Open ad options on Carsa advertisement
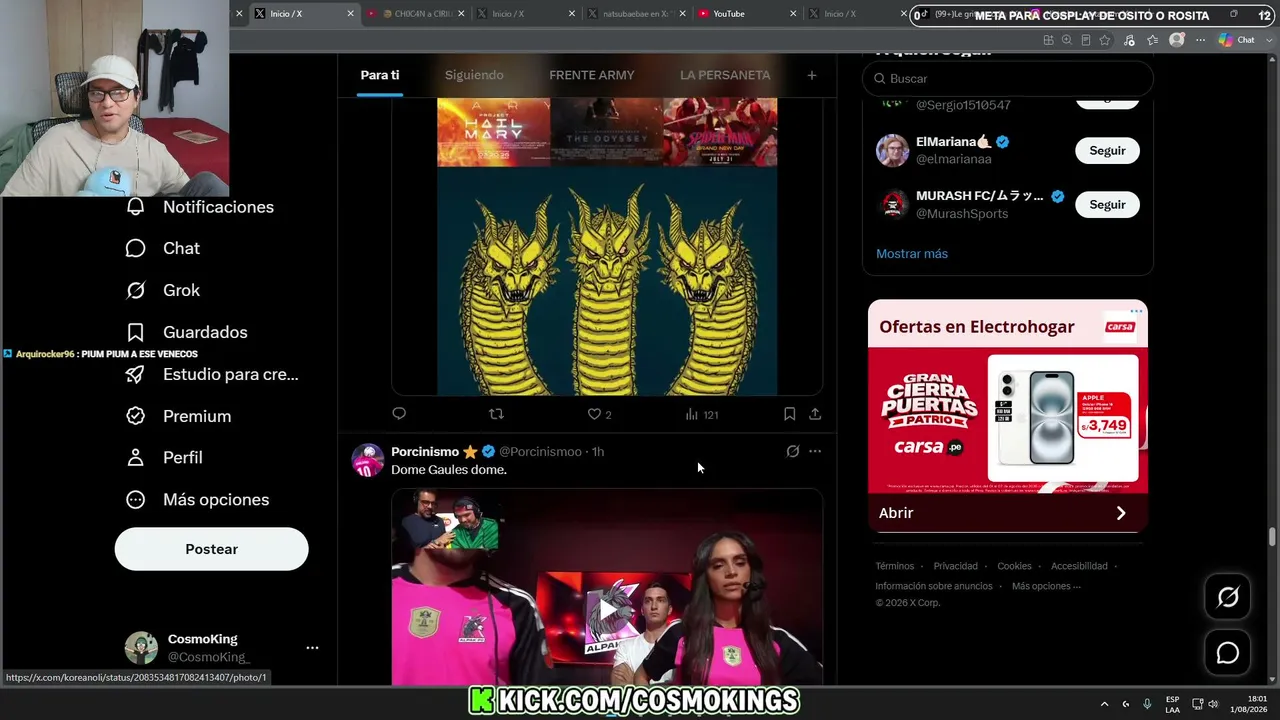The height and width of the screenshot is (720, 1280). tap(1136, 311)
